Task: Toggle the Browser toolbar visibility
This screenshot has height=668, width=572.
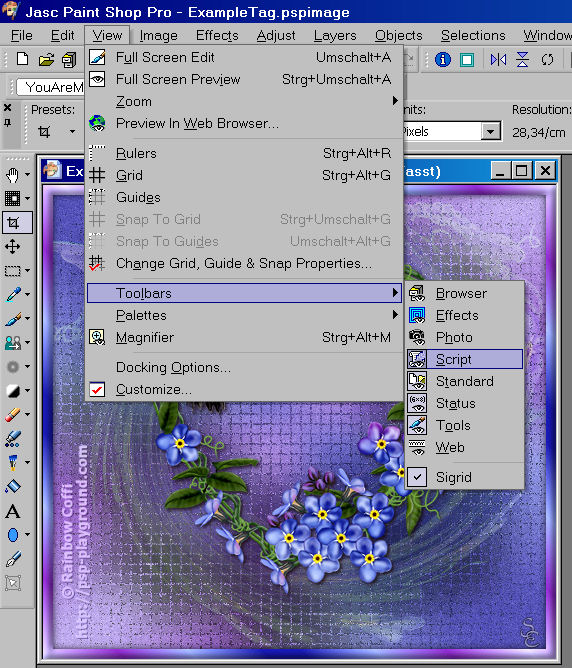Action: tap(464, 294)
